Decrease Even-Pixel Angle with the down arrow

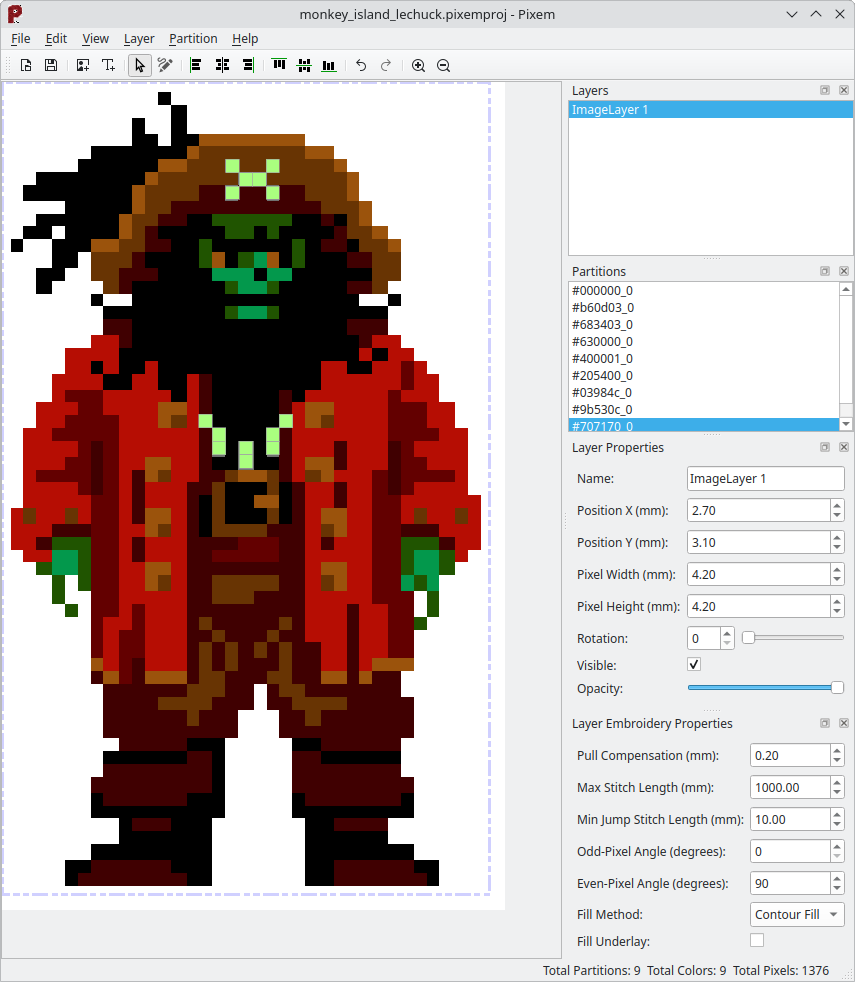pos(837,889)
